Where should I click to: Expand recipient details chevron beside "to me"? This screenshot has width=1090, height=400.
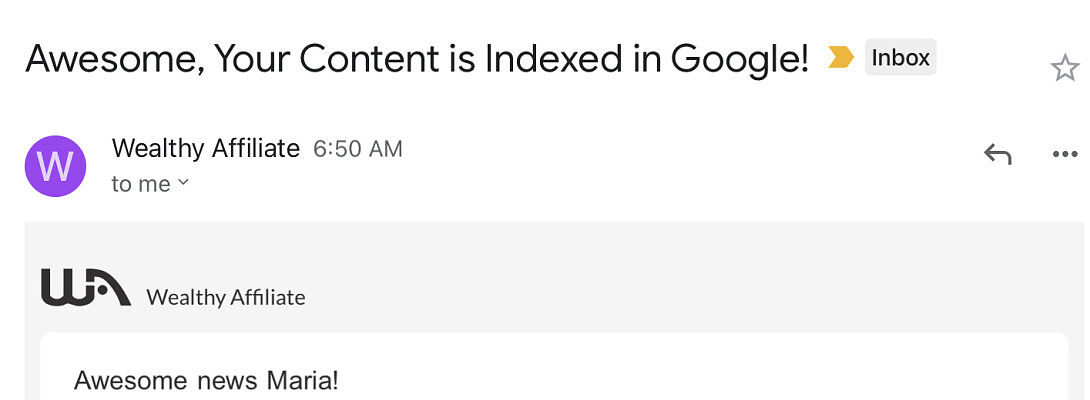click(183, 183)
